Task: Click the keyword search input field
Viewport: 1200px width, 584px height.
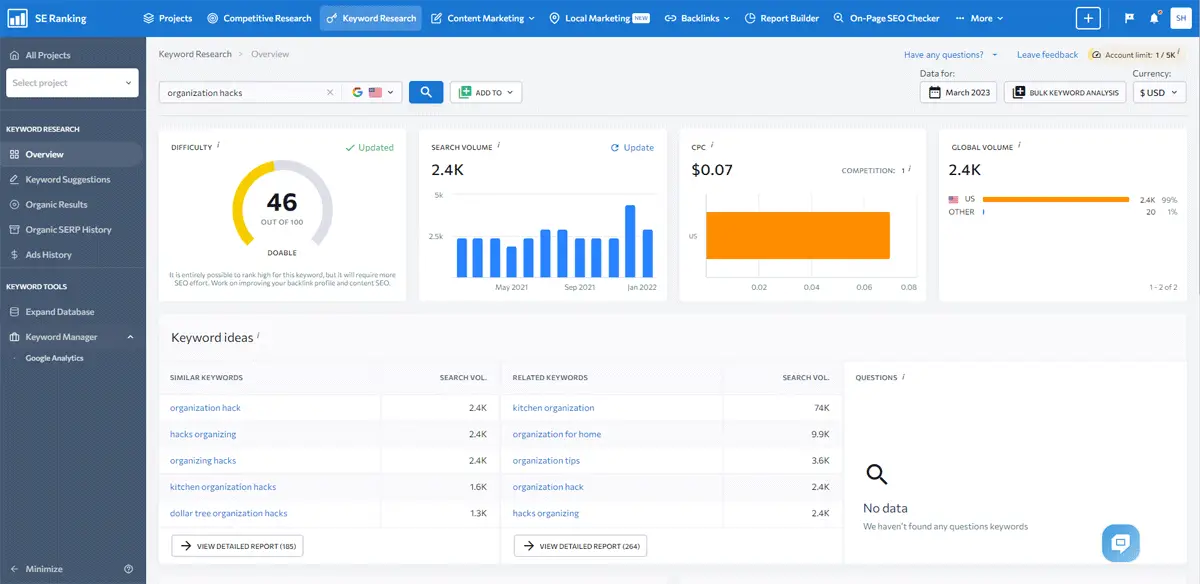Action: [243, 93]
